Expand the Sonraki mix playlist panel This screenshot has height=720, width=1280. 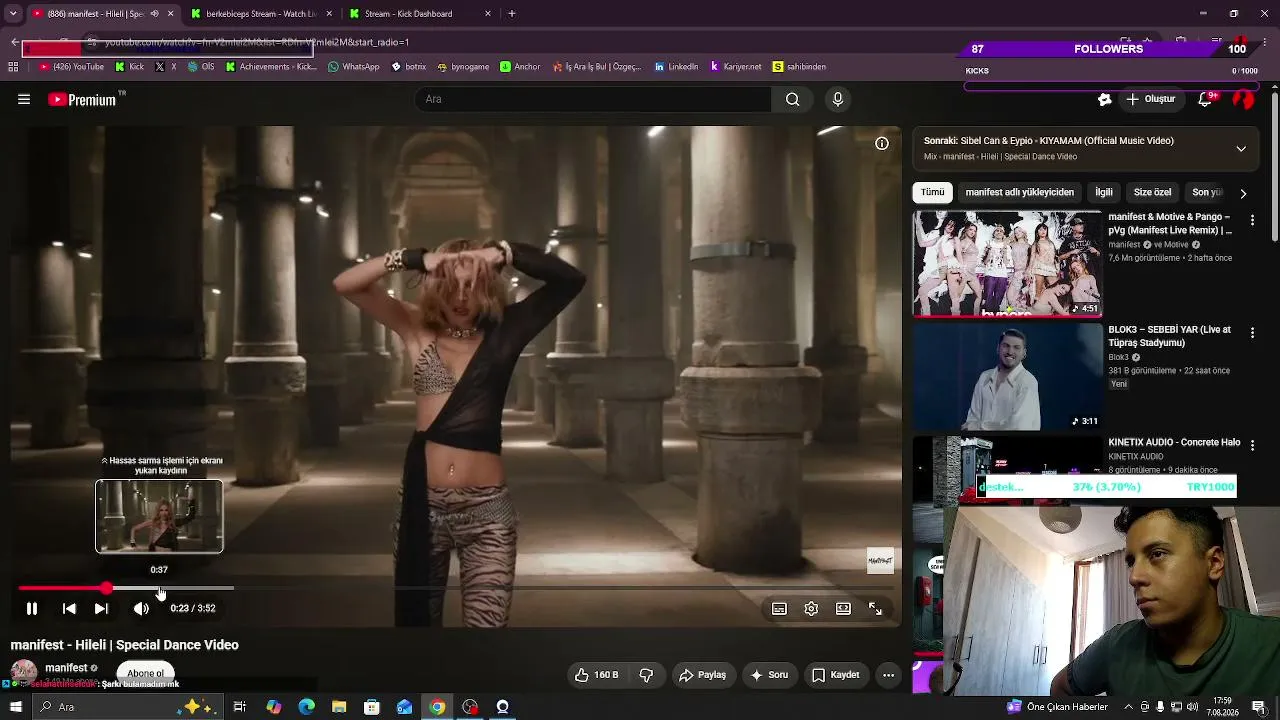(x=1241, y=149)
